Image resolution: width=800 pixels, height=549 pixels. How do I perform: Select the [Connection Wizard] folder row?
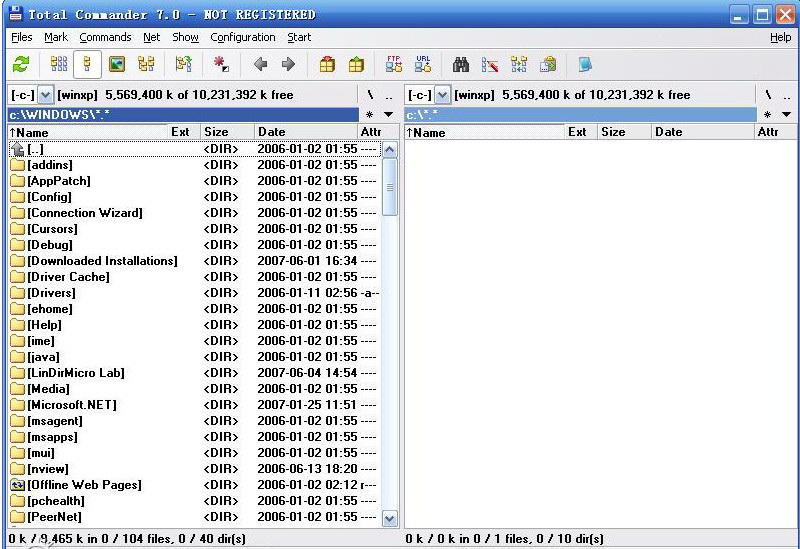click(x=194, y=213)
